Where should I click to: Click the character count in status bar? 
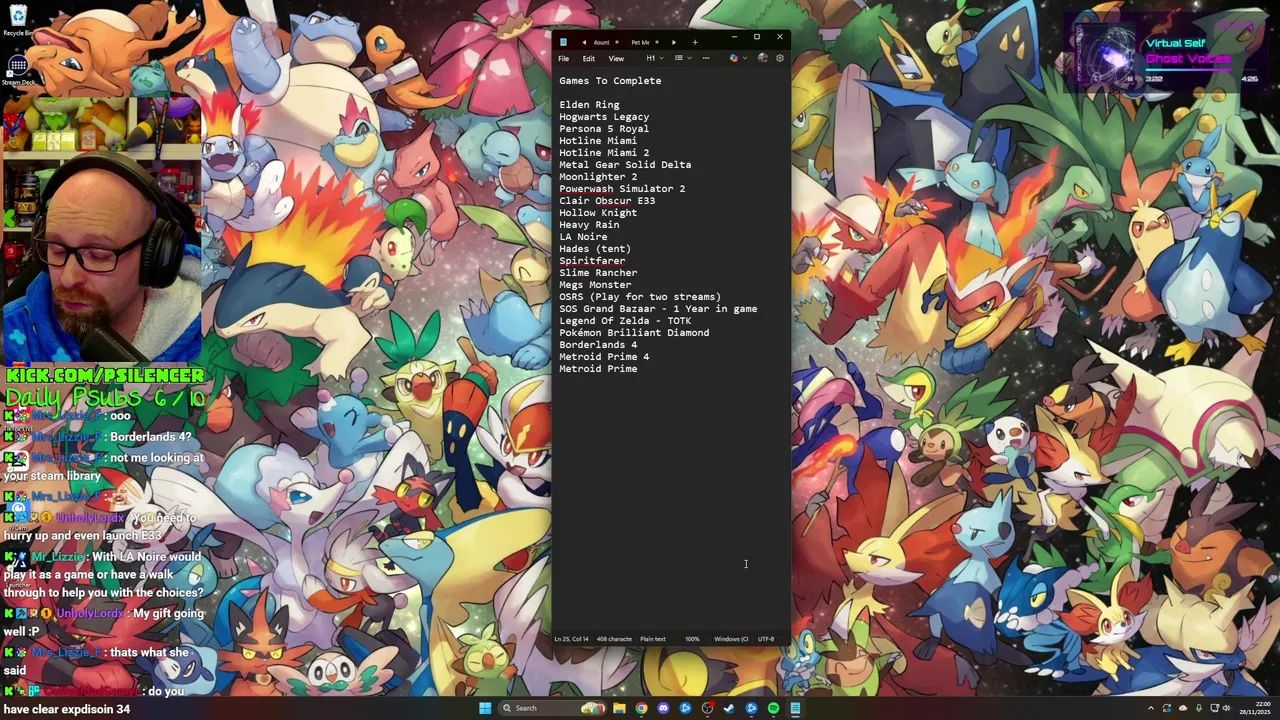(614, 639)
